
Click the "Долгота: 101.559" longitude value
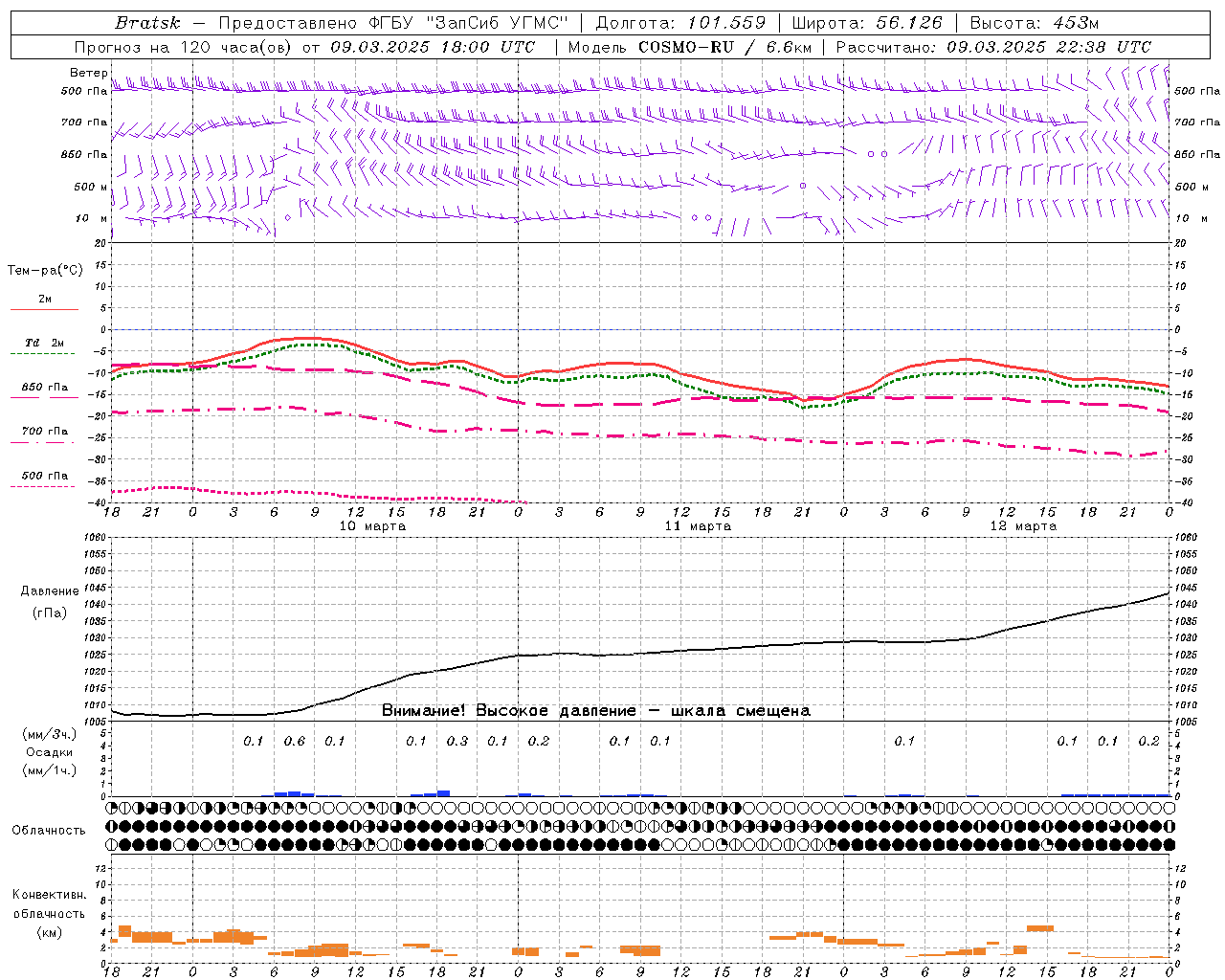click(x=680, y=22)
